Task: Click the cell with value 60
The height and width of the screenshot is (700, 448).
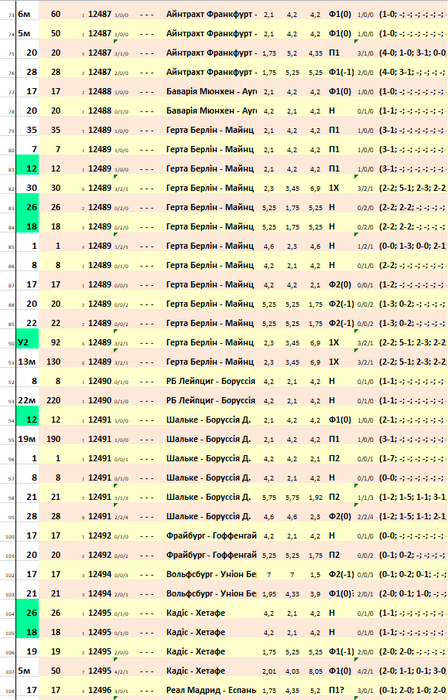Action: (x=55, y=14)
